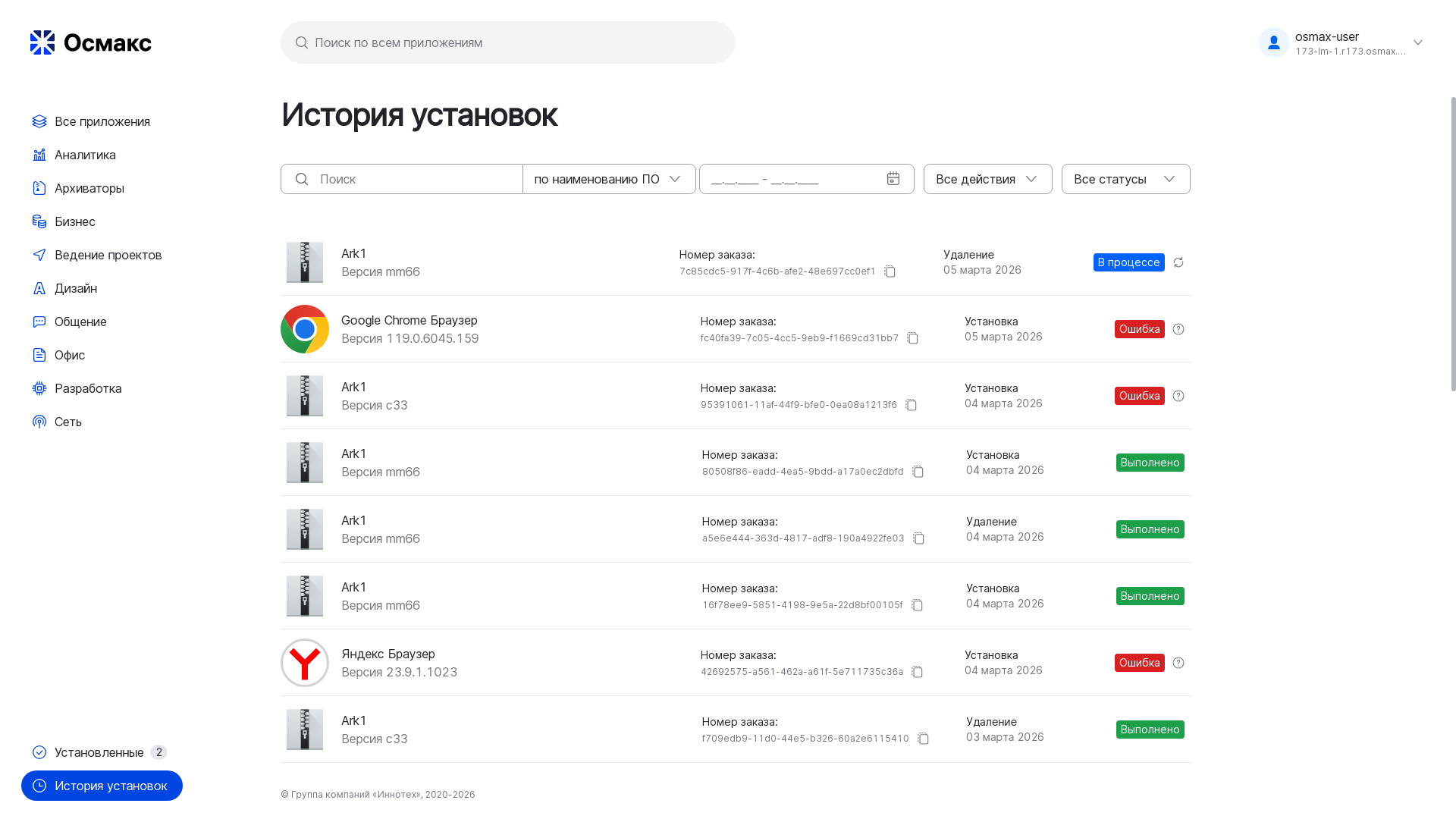1456x819 pixels.
Task: Click refresh icon next to В процессе status
Action: (x=1178, y=262)
